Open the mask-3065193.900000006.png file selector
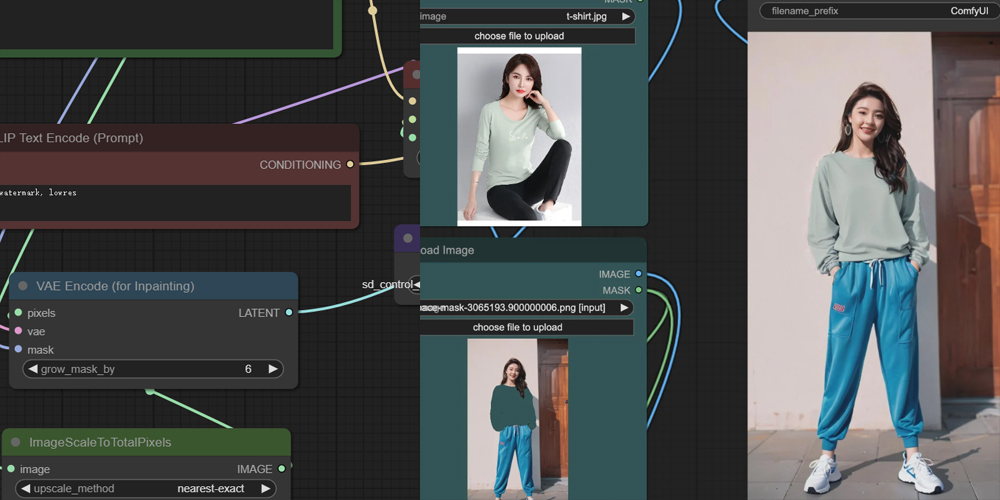The width and height of the screenshot is (1000, 500). (527, 308)
